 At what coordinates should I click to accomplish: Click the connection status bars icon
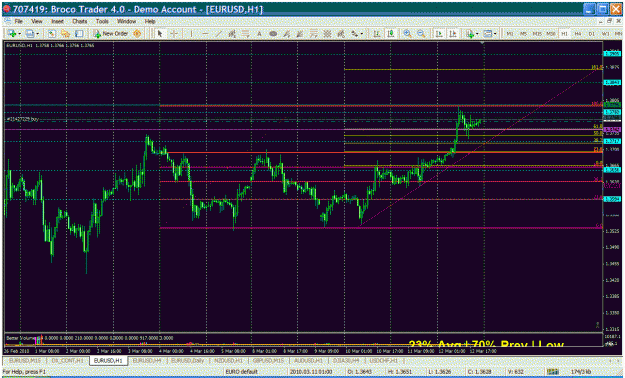[x=552, y=372]
